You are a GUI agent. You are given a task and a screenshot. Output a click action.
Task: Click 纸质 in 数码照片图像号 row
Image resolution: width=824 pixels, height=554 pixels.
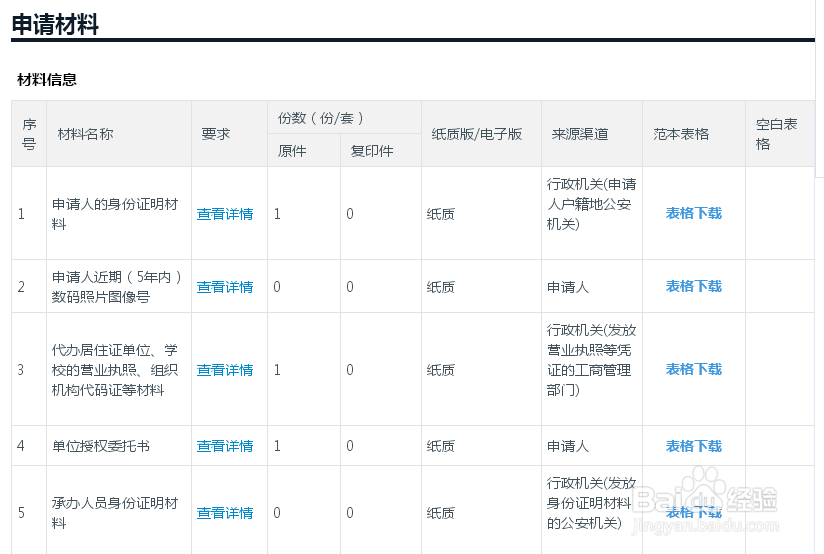(440, 287)
